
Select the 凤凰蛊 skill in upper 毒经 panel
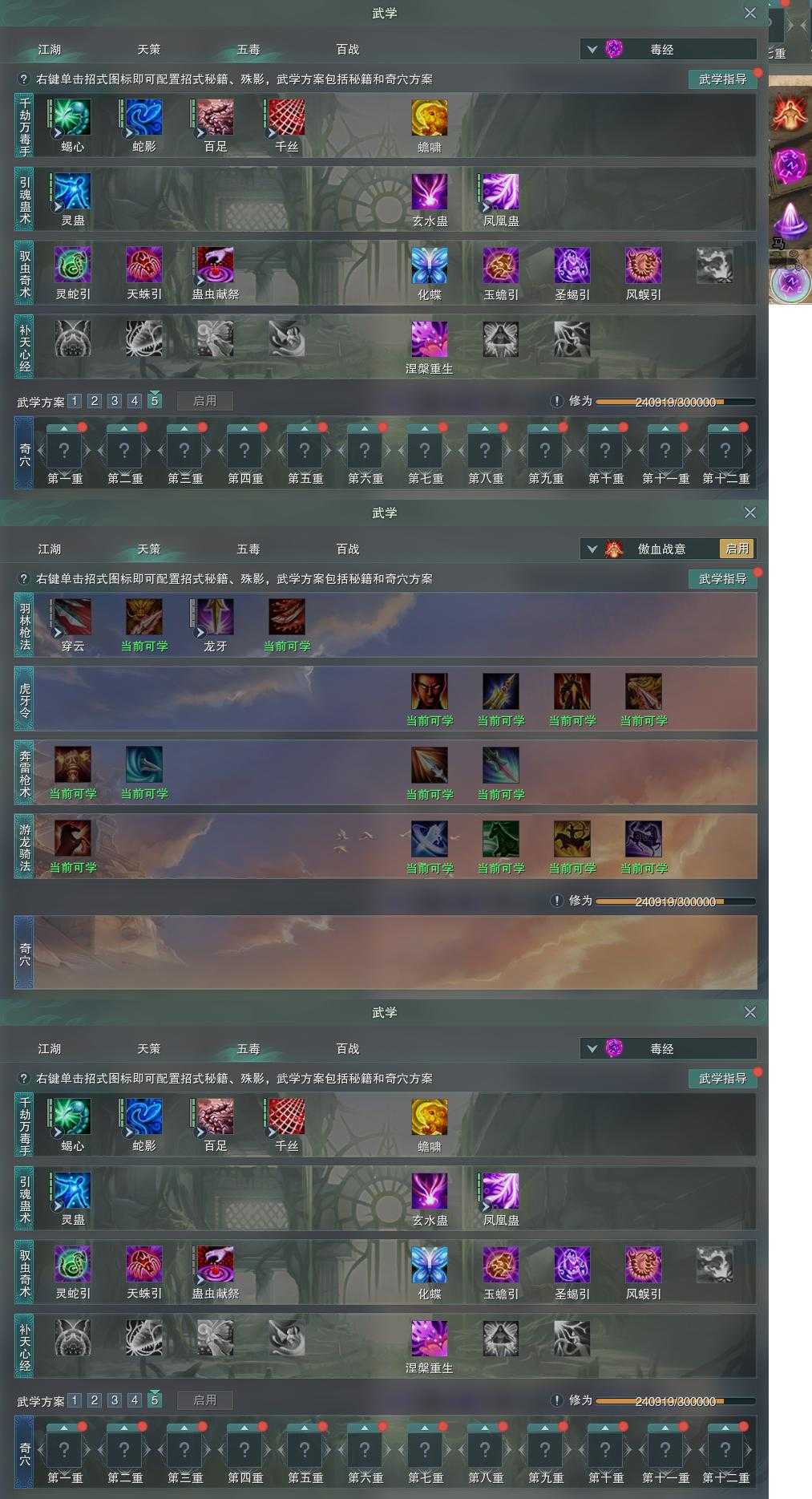501,192
